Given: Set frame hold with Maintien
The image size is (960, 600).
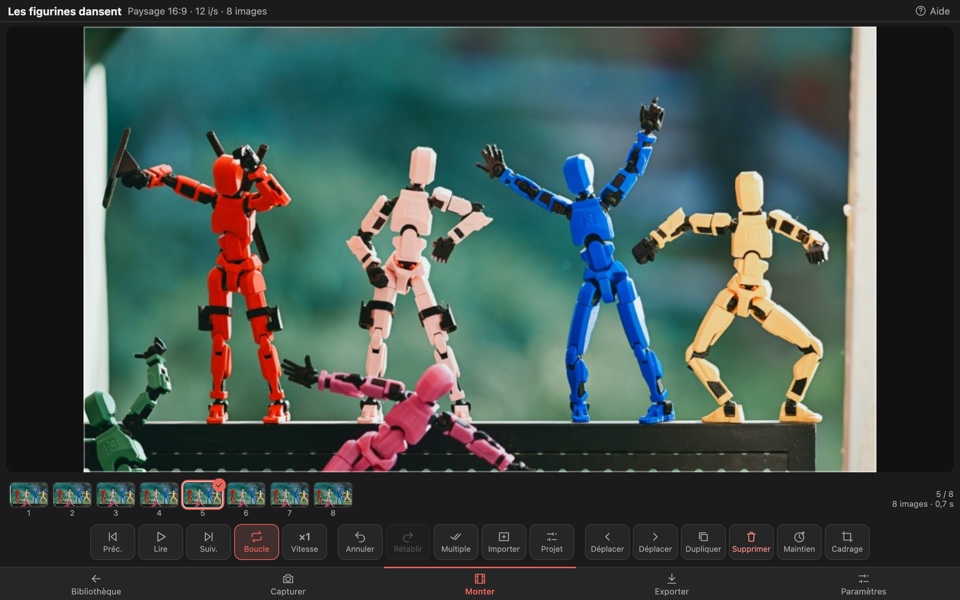Looking at the screenshot, I should tap(799, 542).
